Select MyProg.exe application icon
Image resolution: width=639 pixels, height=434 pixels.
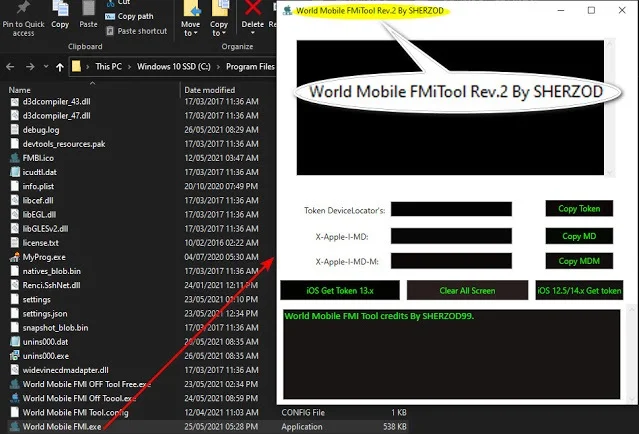click(15, 257)
